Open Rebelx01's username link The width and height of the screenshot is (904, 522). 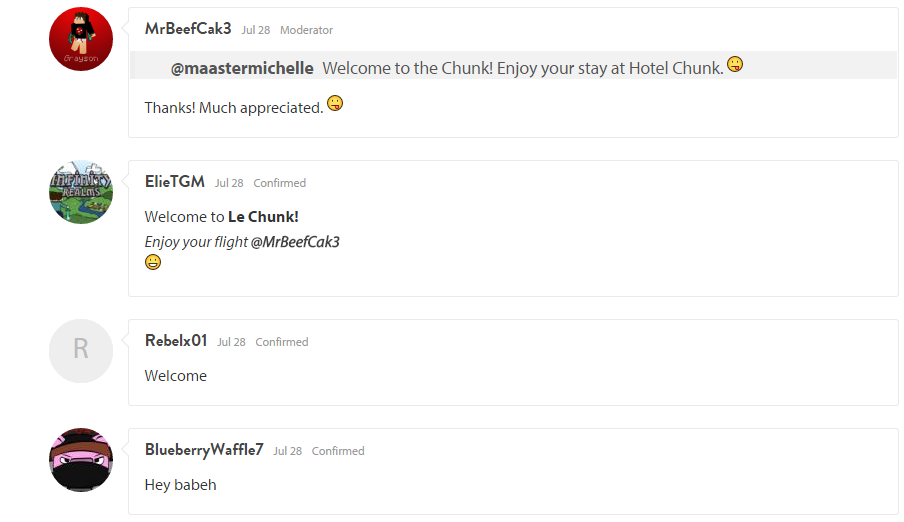(x=176, y=341)
